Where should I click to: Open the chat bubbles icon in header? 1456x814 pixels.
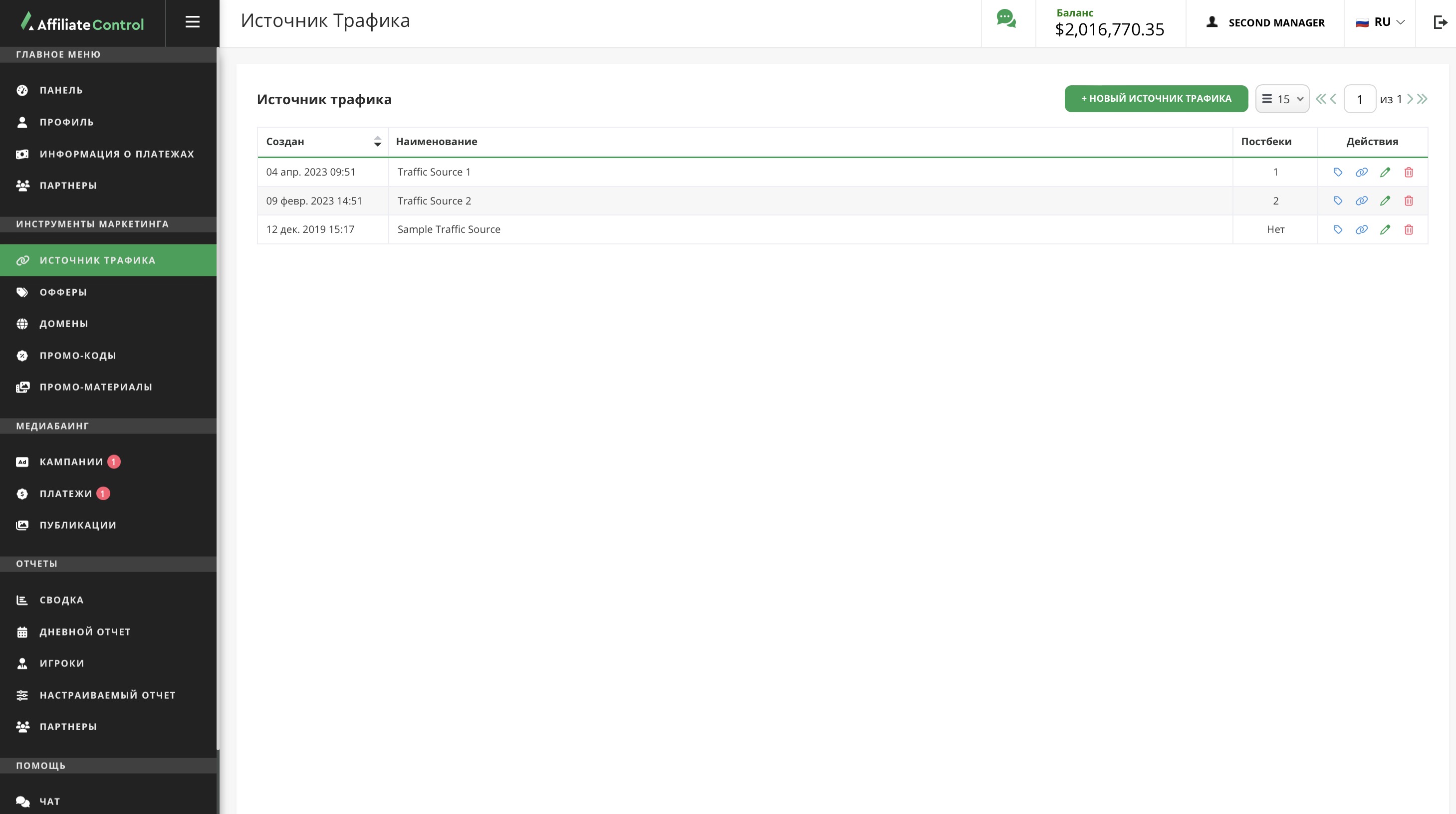pyautogui.click(x=1006, y=18)
